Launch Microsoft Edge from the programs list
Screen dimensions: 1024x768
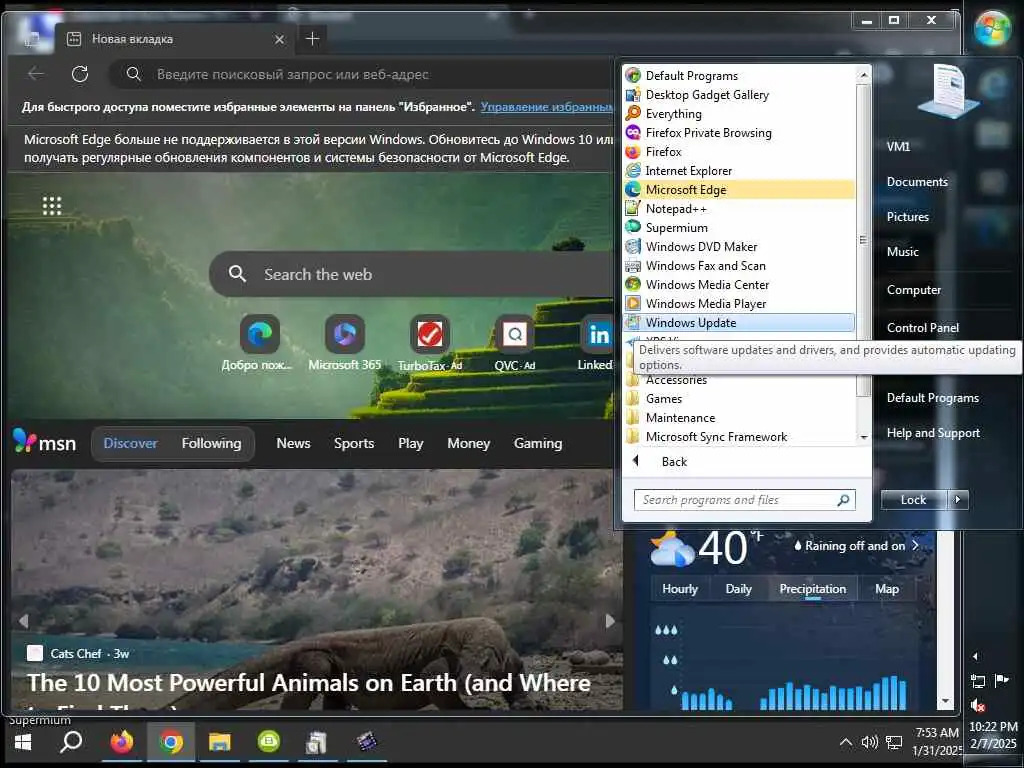pos(739,189)
